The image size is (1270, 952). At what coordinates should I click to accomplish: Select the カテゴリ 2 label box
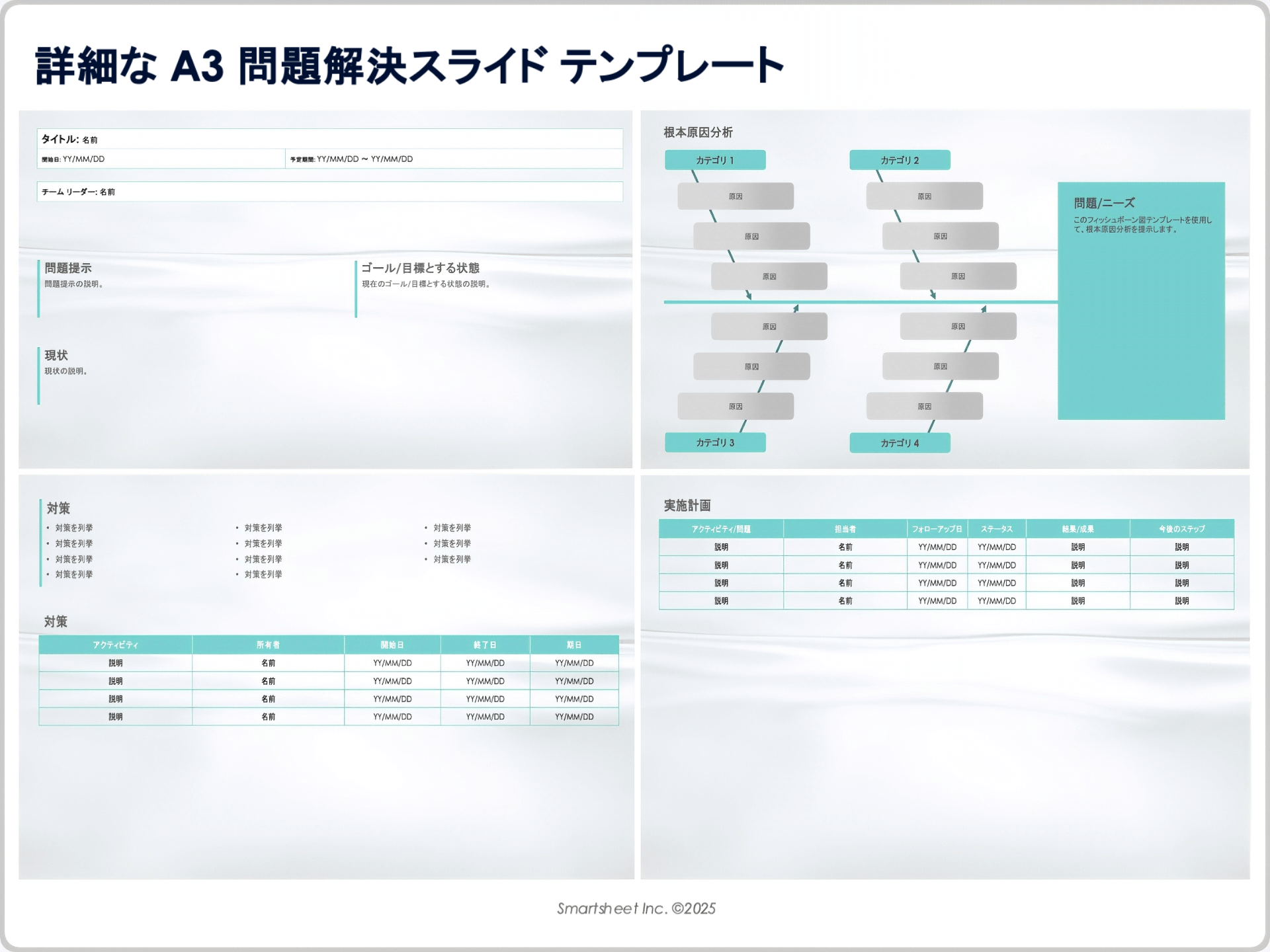click(x=899, y=160)
